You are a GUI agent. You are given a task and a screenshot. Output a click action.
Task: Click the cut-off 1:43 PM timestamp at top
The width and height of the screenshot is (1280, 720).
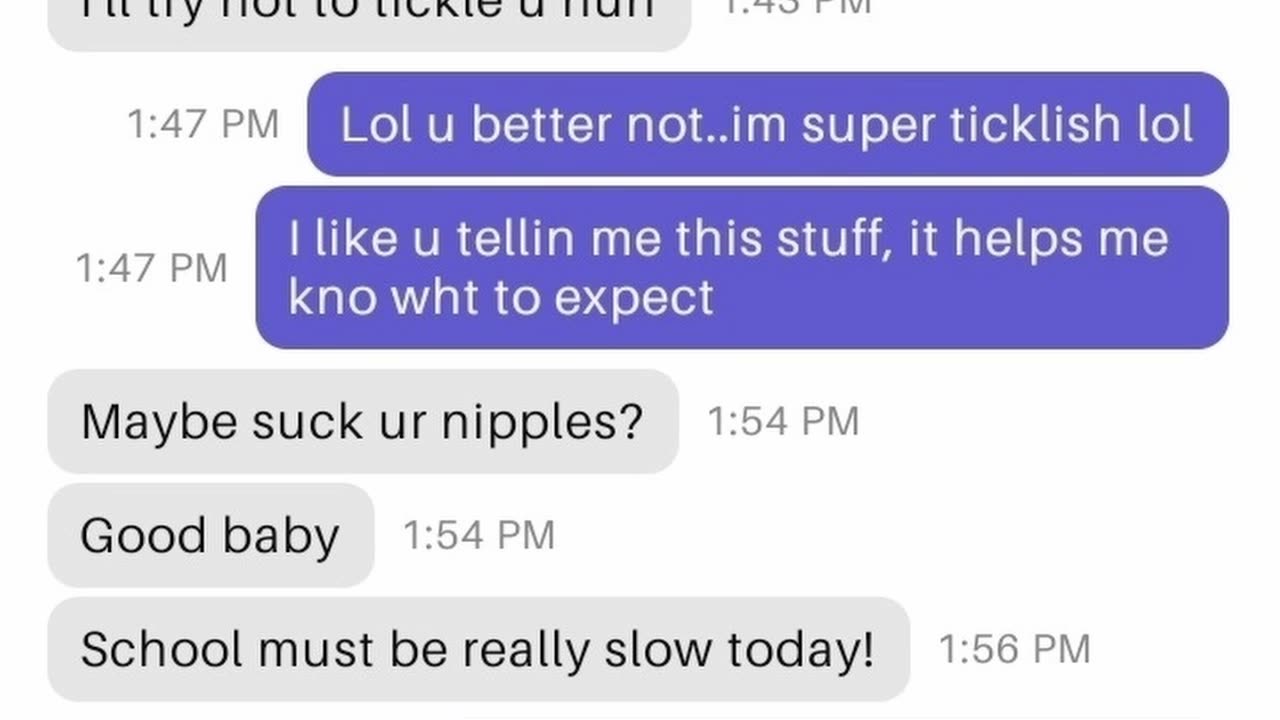click(x=796, y=7)
